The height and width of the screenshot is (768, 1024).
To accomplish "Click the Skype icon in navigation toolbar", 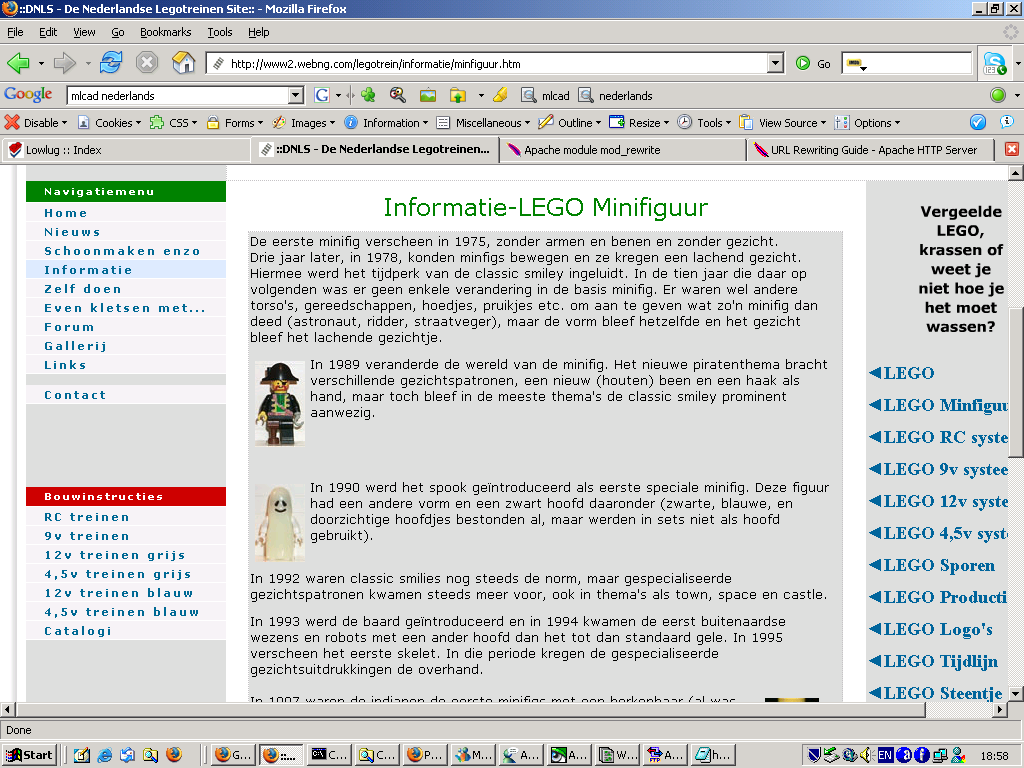I will pos(995,63).
